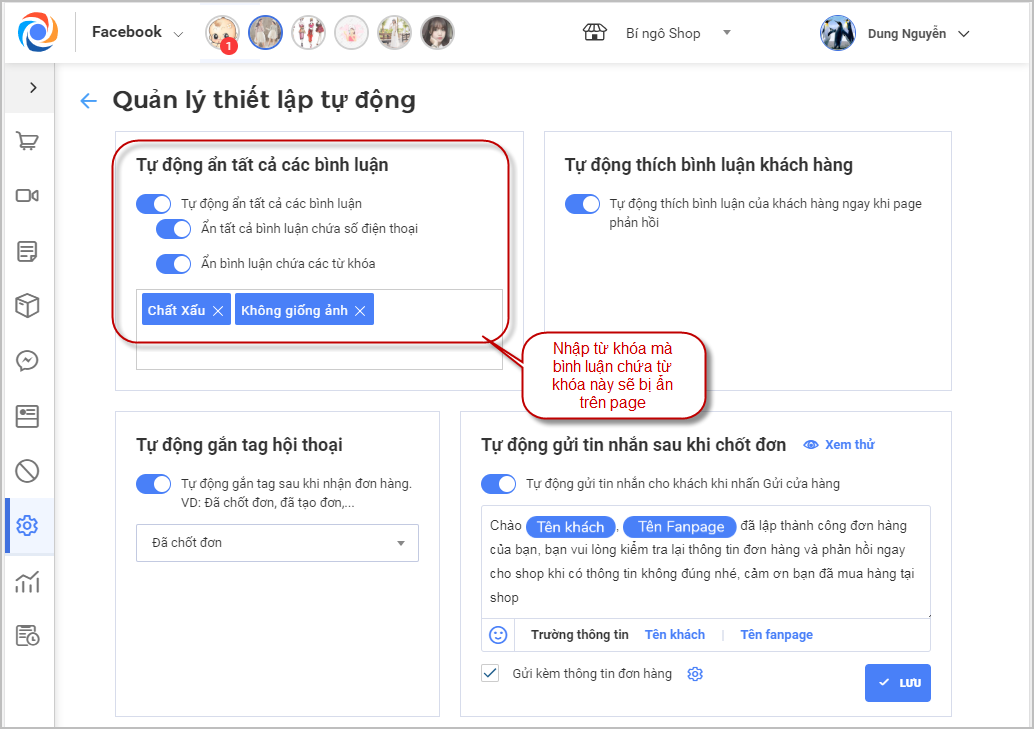The width and height of the screenshot is (1034, 729).
Task: Open the Messenger chat sidebar icon
Action: [x=27, y=361]
